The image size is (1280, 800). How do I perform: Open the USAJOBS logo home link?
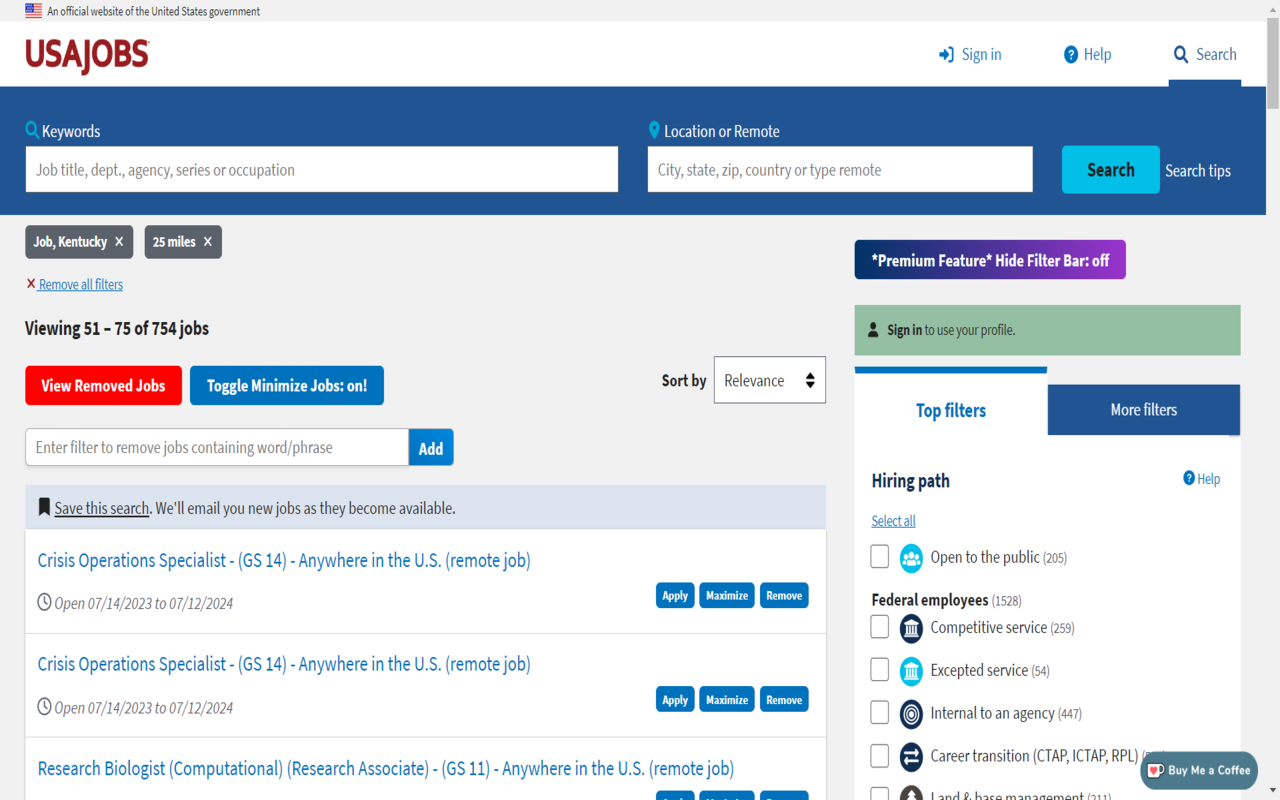click(88, 55)
